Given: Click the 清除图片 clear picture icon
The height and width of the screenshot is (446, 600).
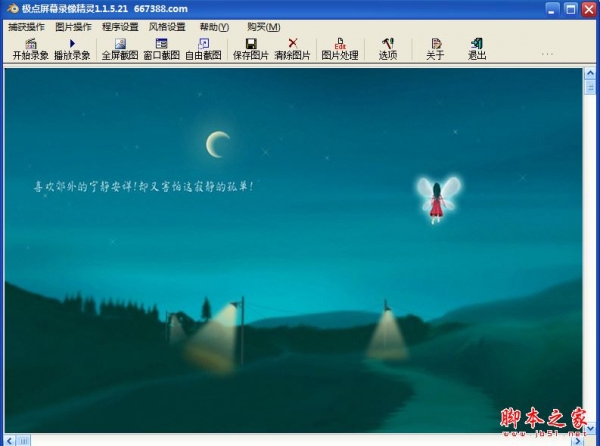Looking at the screenshot, I should (x=292, y=49).
